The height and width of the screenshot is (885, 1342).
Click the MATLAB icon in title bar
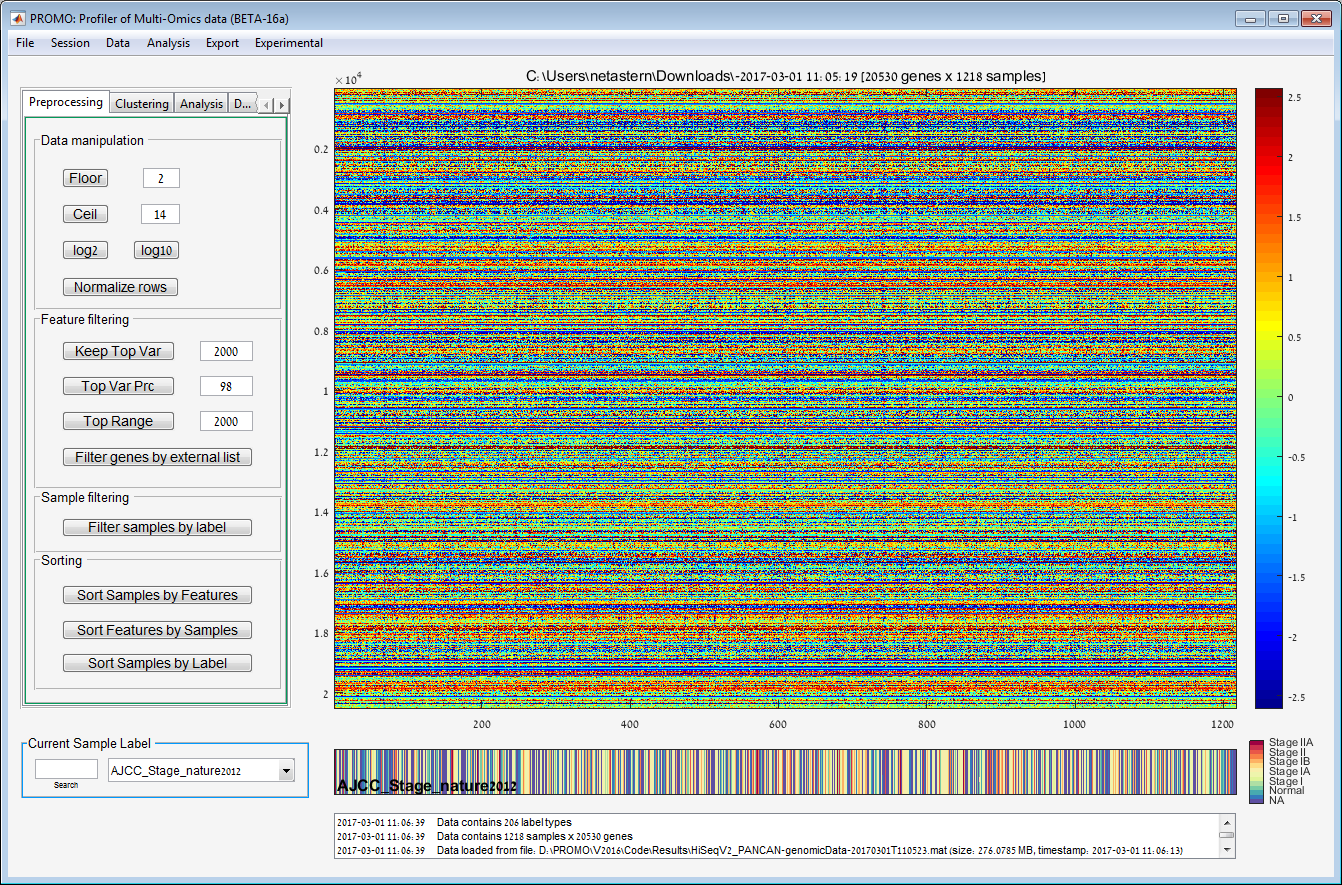pyautogui.click(x=17, y=18)
